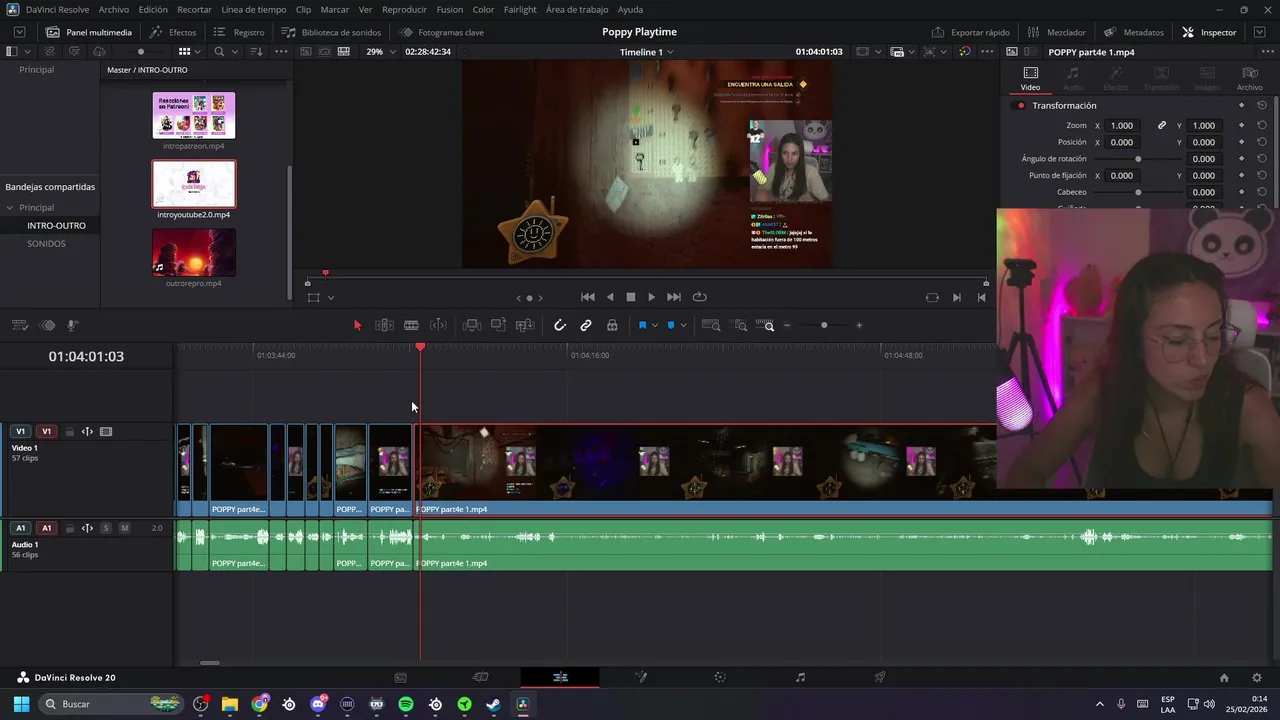The image size is (1280, 720).
Task: Open the voiceover microphone tool
Action: point(73,325)
